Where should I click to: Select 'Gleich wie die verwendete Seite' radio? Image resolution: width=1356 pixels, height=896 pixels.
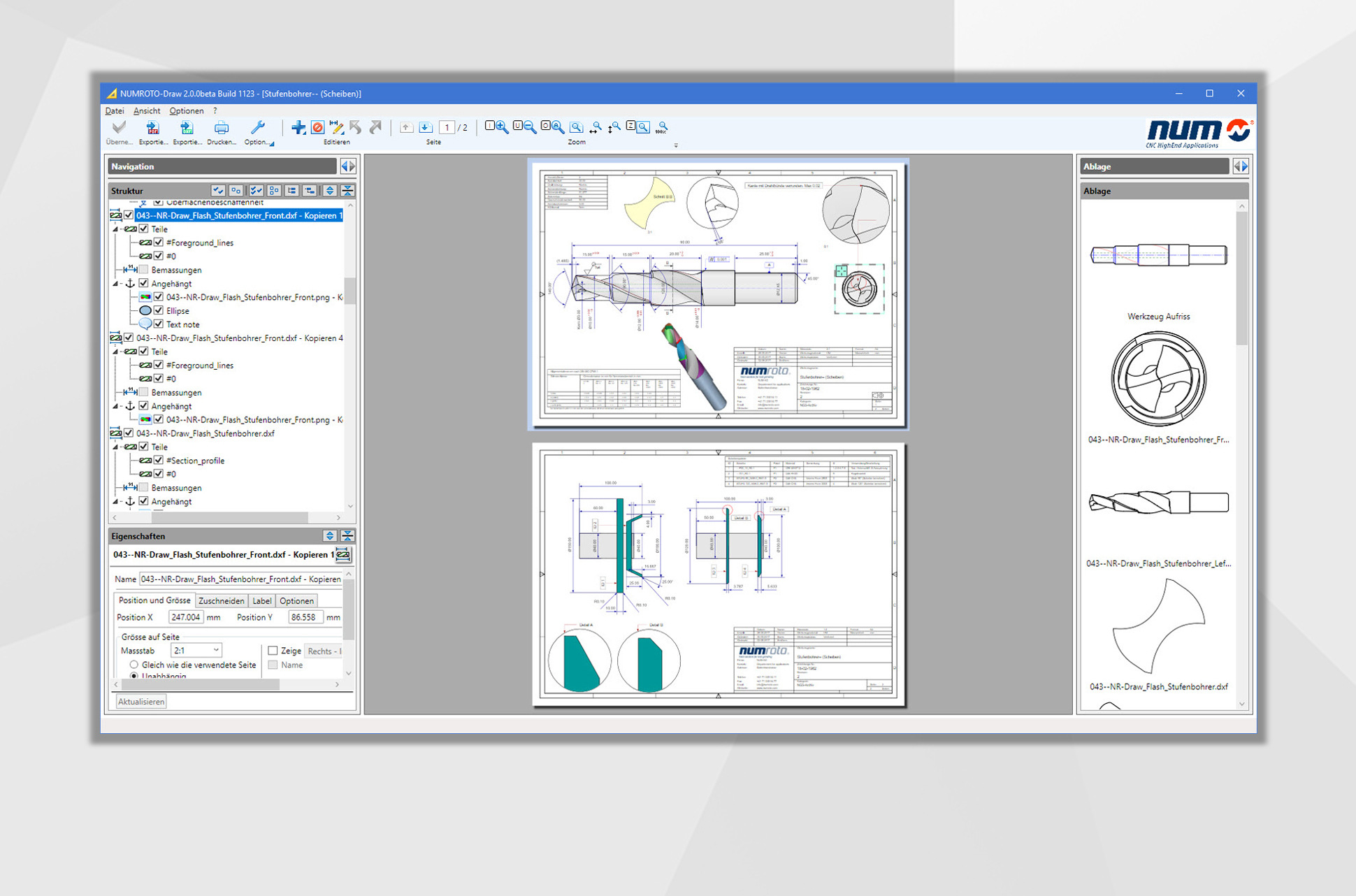coord(134,665)
